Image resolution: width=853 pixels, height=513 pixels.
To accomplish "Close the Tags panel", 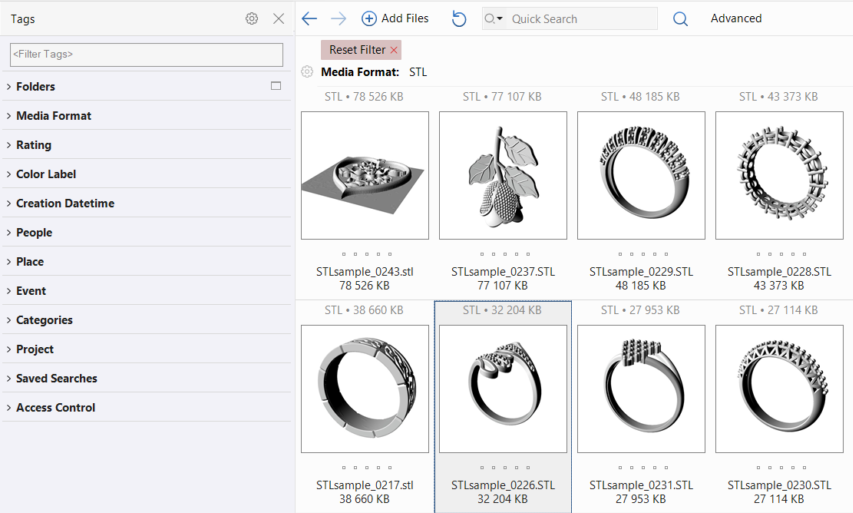I will click(279, 19).
